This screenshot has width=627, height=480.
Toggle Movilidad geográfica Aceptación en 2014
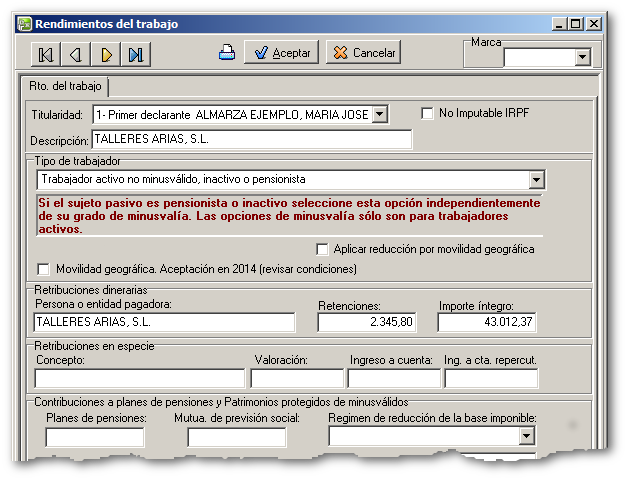point(43,269)
